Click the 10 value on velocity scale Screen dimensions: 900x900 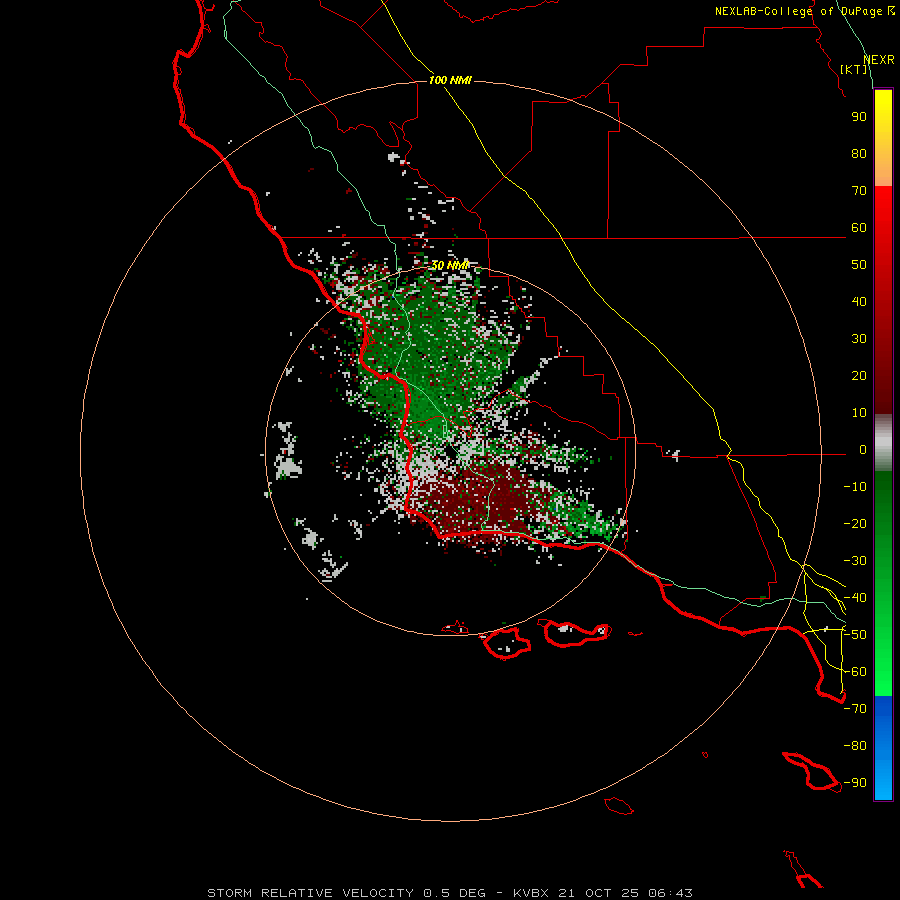pyautogui.click(x=859, y=413)
